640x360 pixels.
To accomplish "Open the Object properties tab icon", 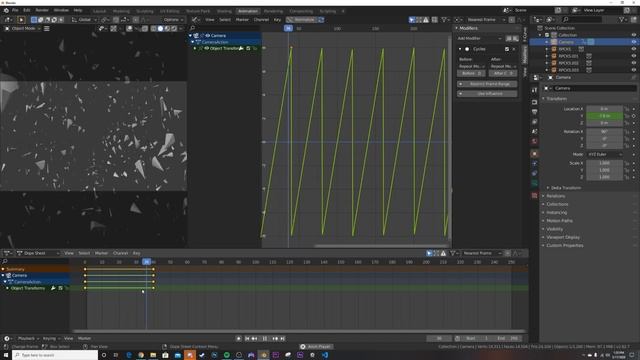I will tap(534, 154).
